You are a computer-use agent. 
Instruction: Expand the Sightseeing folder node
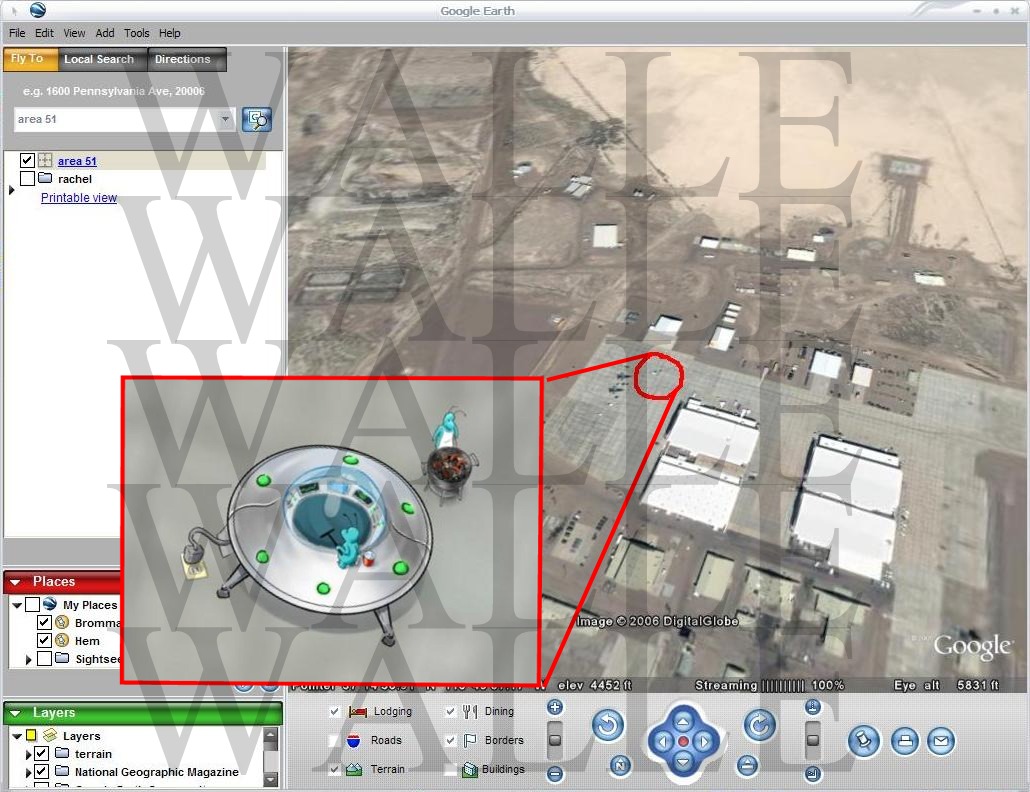tap(28, 659)
